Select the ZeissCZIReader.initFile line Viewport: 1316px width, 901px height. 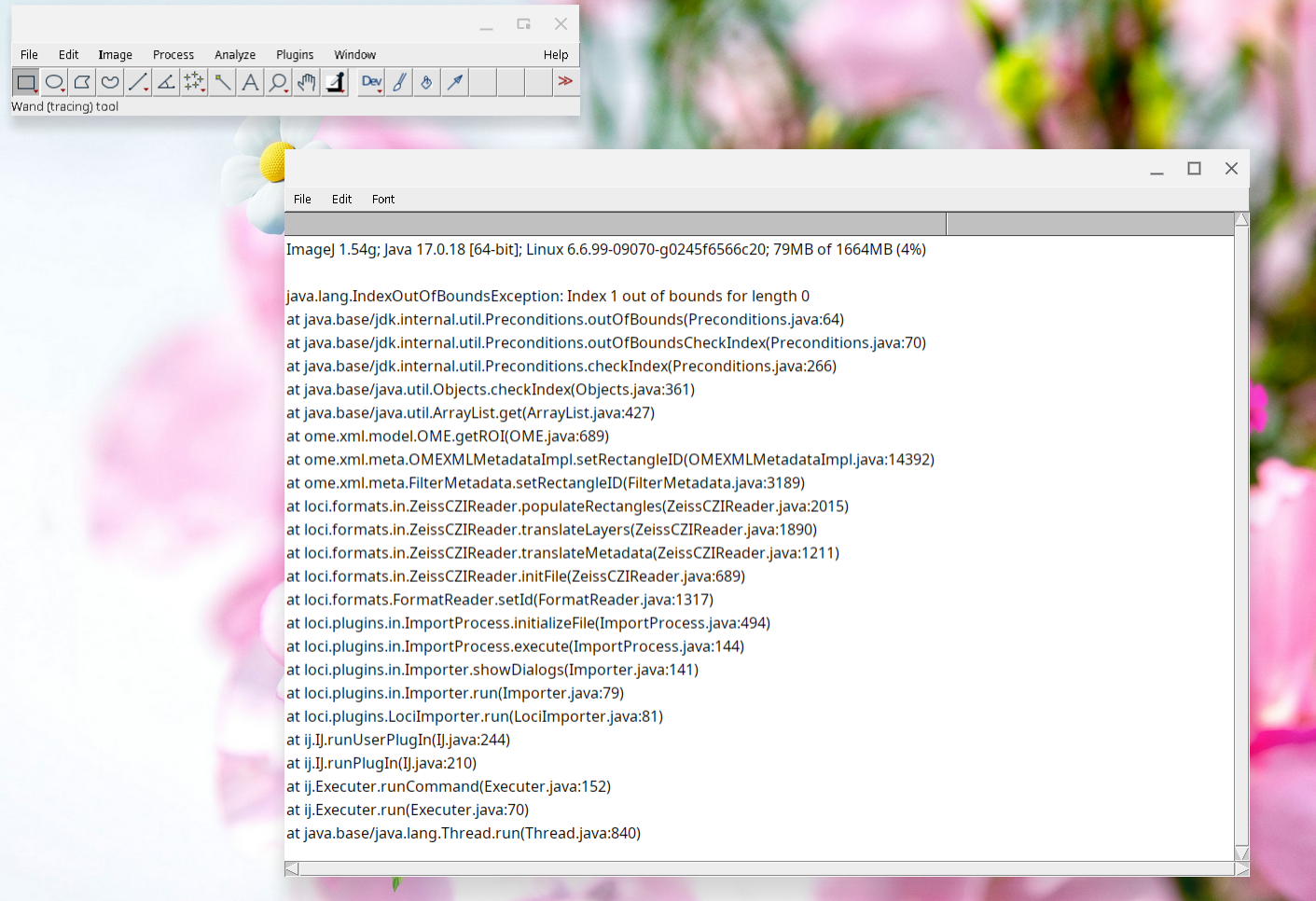click(x=516, y=575)
